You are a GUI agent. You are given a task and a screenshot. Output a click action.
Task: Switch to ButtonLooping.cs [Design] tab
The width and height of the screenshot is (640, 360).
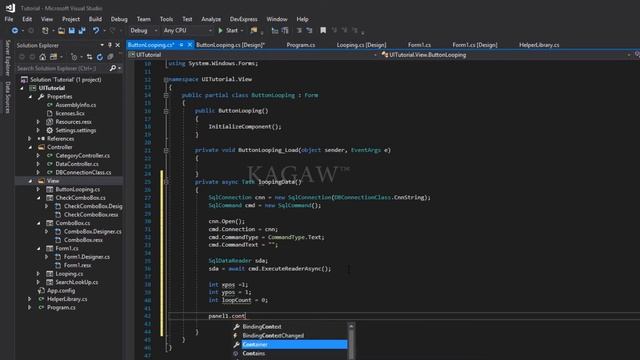pyautogui.click(x=231, y=45)
